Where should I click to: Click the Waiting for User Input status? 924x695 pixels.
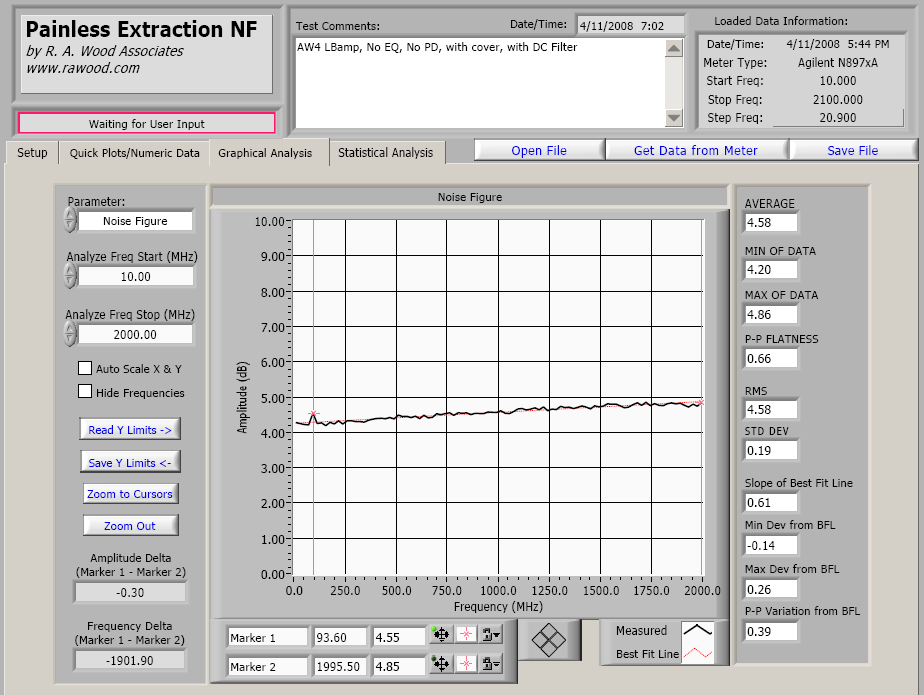(x=147, y=124)
